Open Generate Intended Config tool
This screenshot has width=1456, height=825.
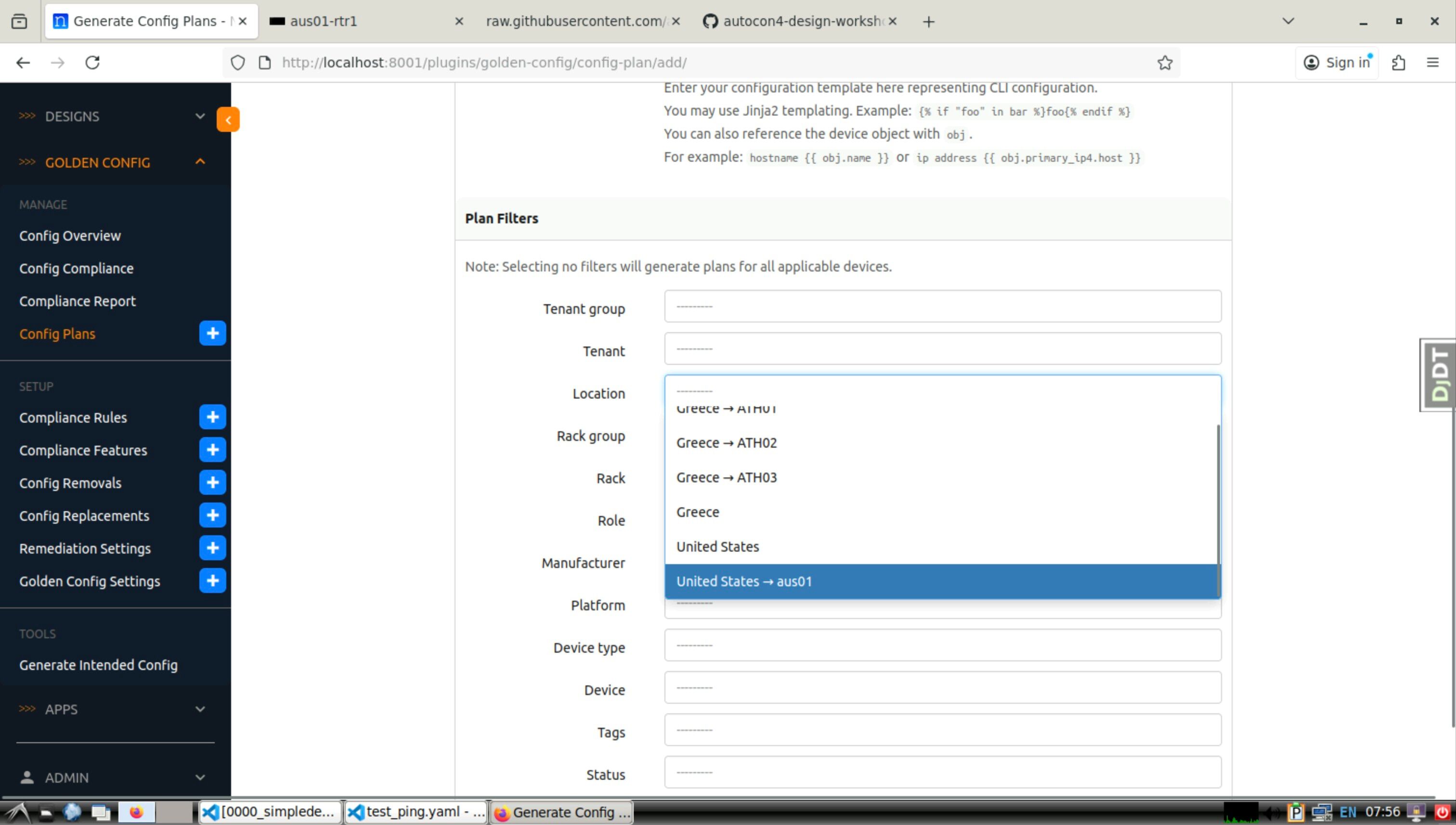99,665
